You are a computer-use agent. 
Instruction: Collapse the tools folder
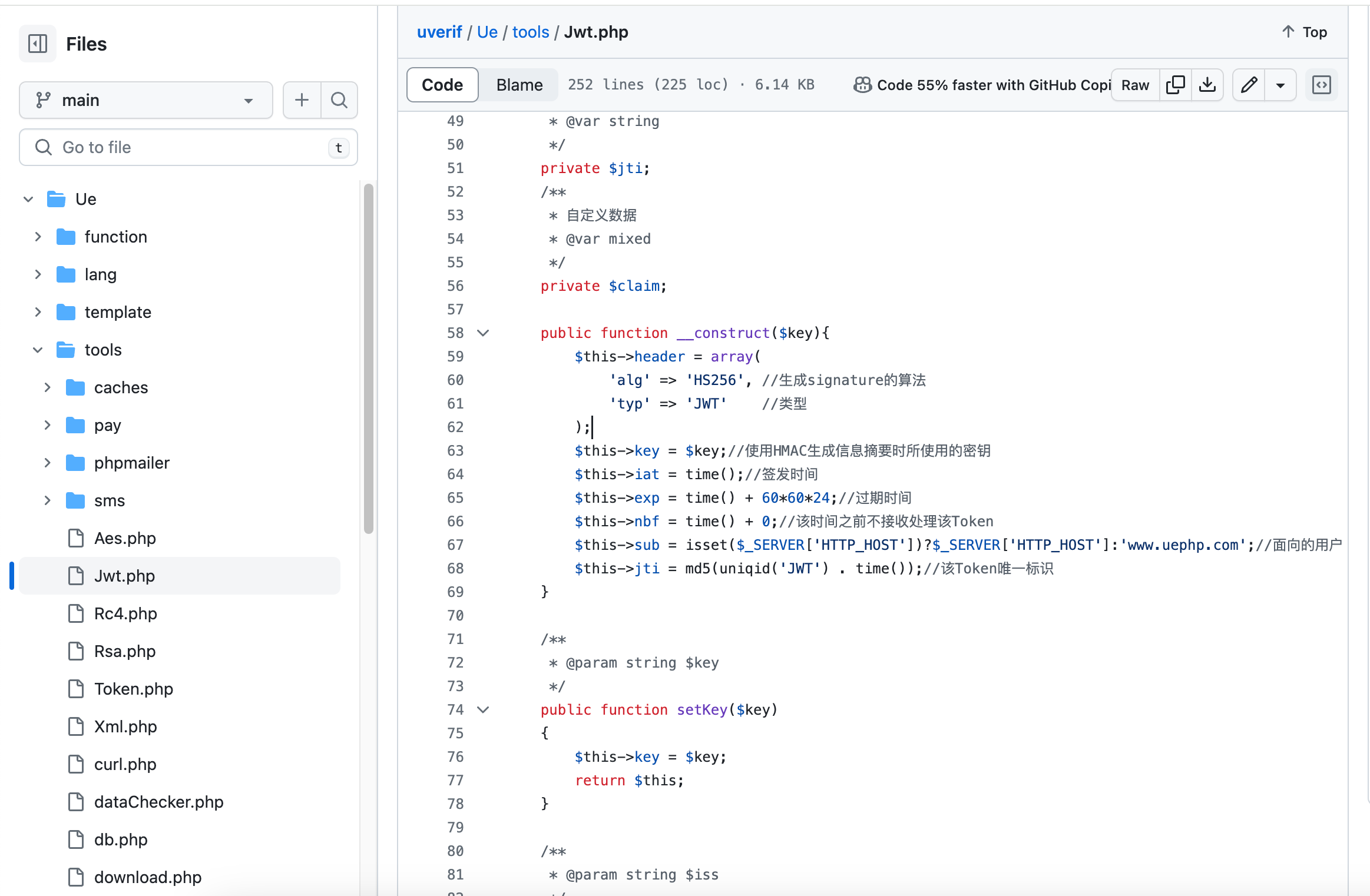pos(38,350)
